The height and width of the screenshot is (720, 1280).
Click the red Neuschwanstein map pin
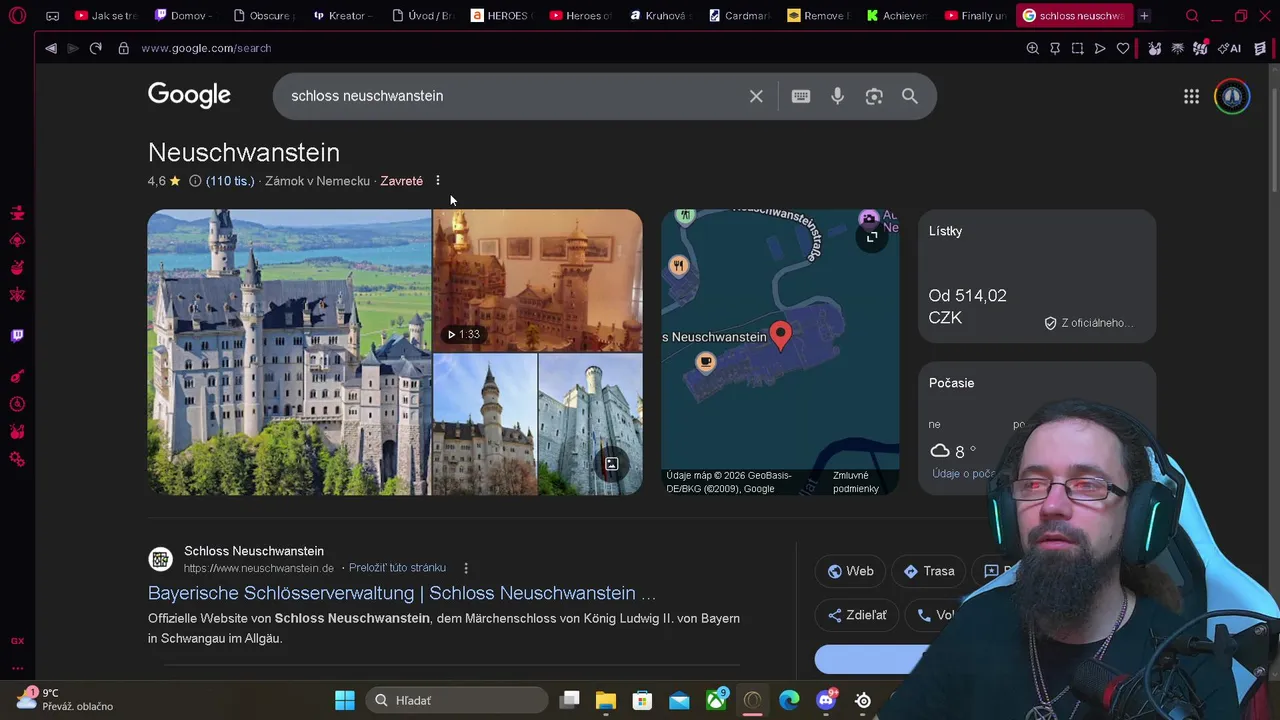tap(780, 335)
